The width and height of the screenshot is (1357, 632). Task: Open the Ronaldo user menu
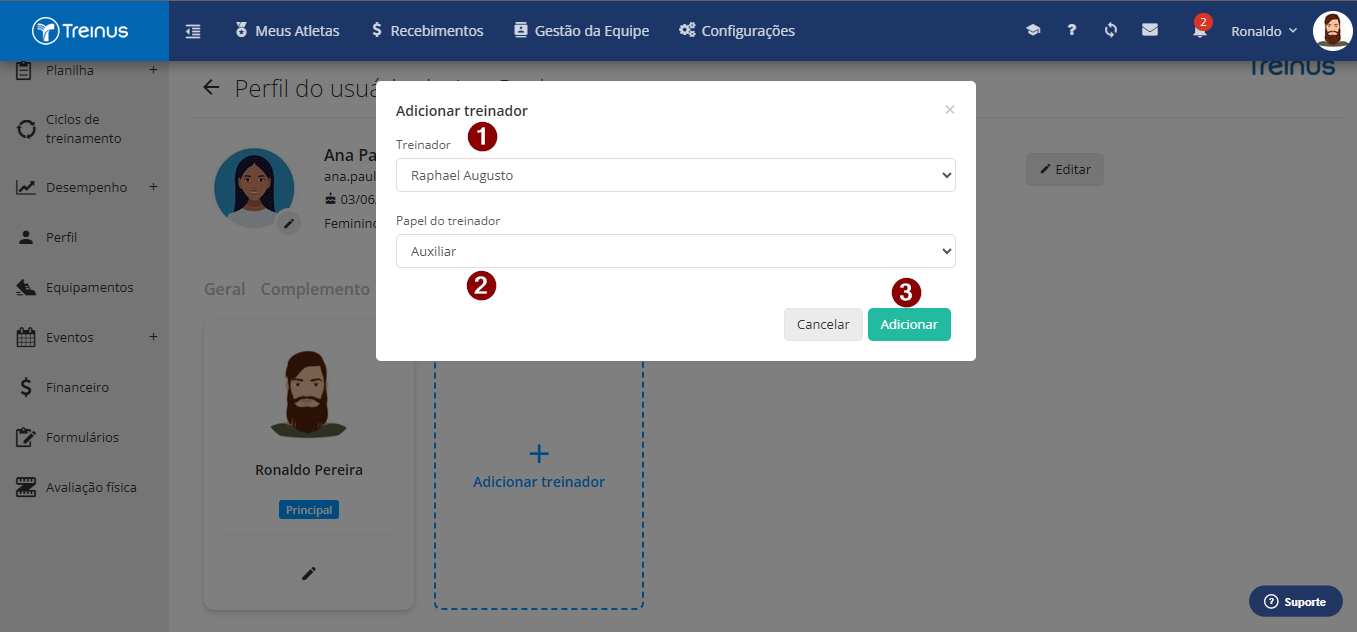coord(1264,31)
